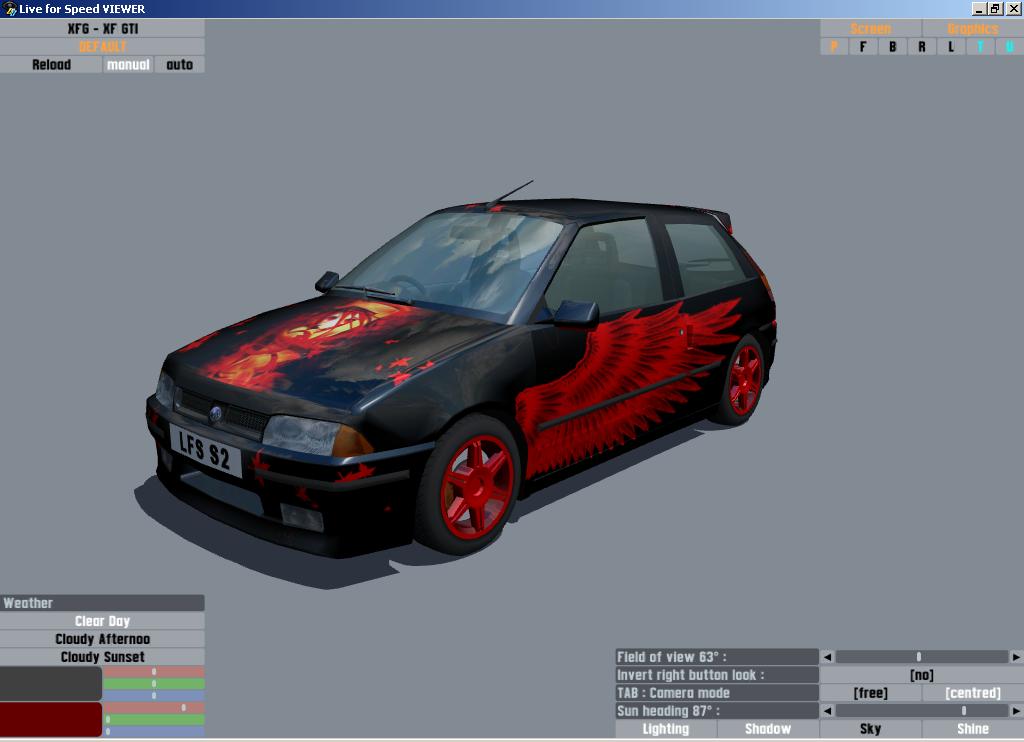
Task: Decrease field of view with left arrow
Action: click(x=827, y=657)
